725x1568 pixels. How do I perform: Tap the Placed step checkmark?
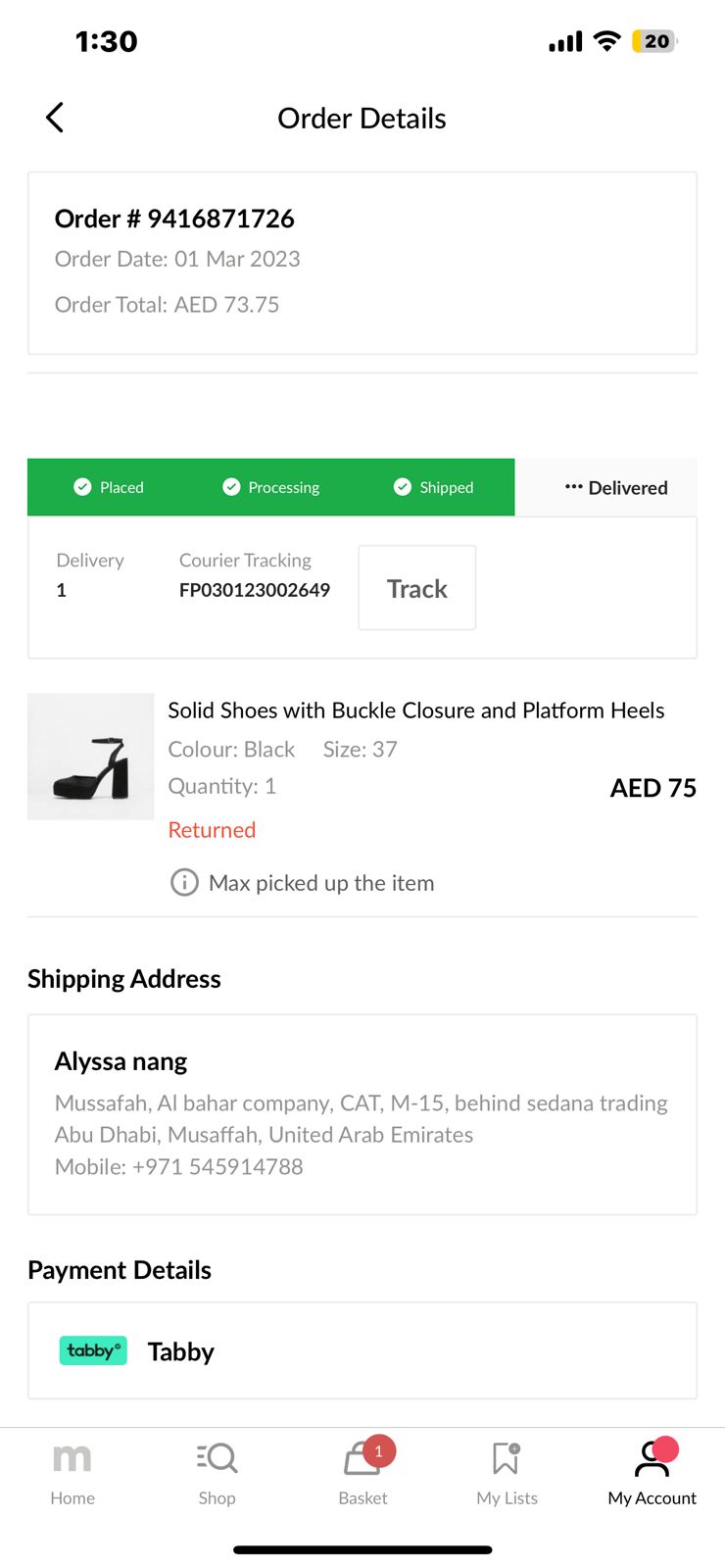(83, 487)
